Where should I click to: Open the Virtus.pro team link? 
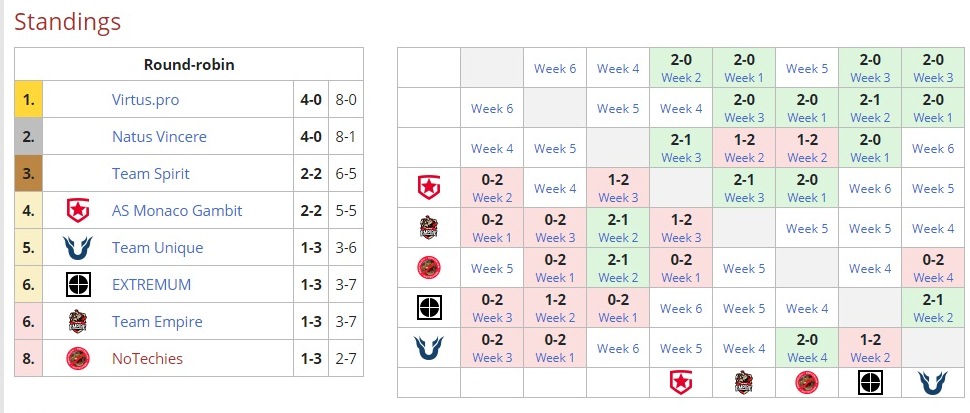(151, 100)
